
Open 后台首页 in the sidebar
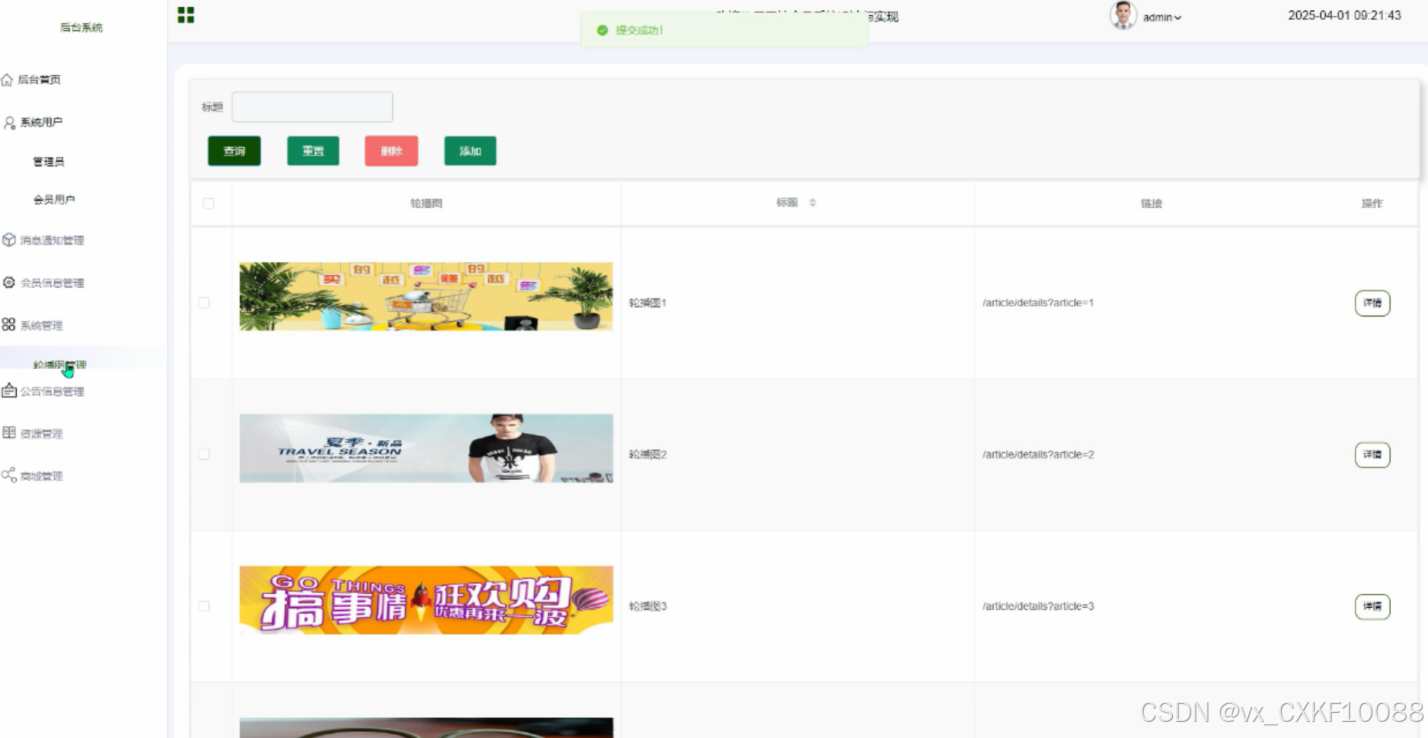tap(40, 80)
